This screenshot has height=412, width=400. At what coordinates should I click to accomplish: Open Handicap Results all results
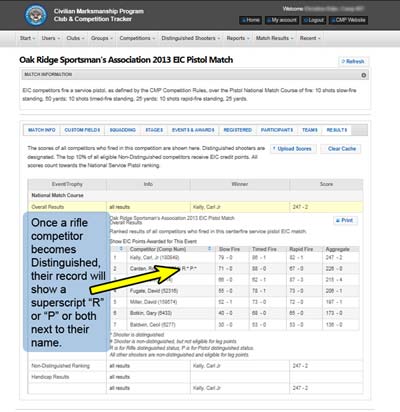click(x=120, y=377)
